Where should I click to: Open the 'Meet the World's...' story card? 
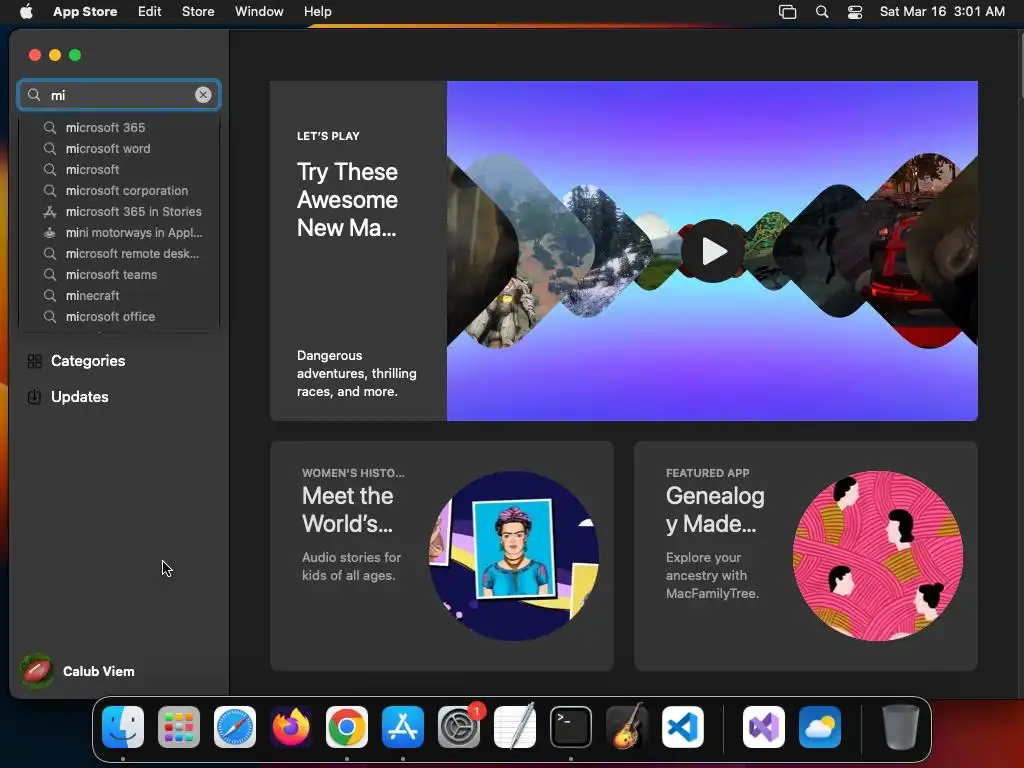pyautogui.click(x=441, y=556)
